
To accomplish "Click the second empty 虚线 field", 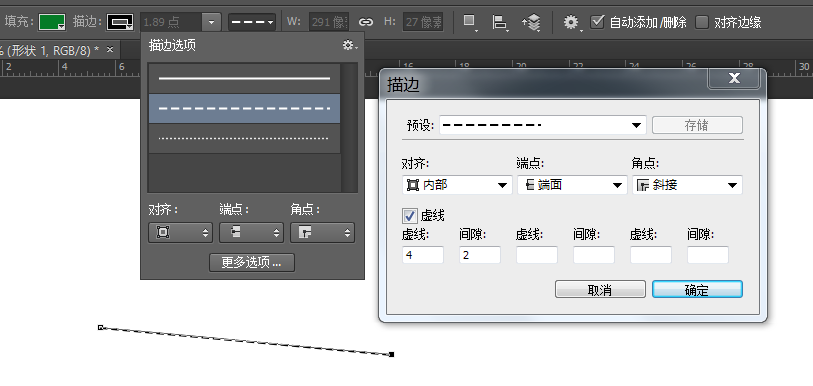I will click(x=537, y=255).
